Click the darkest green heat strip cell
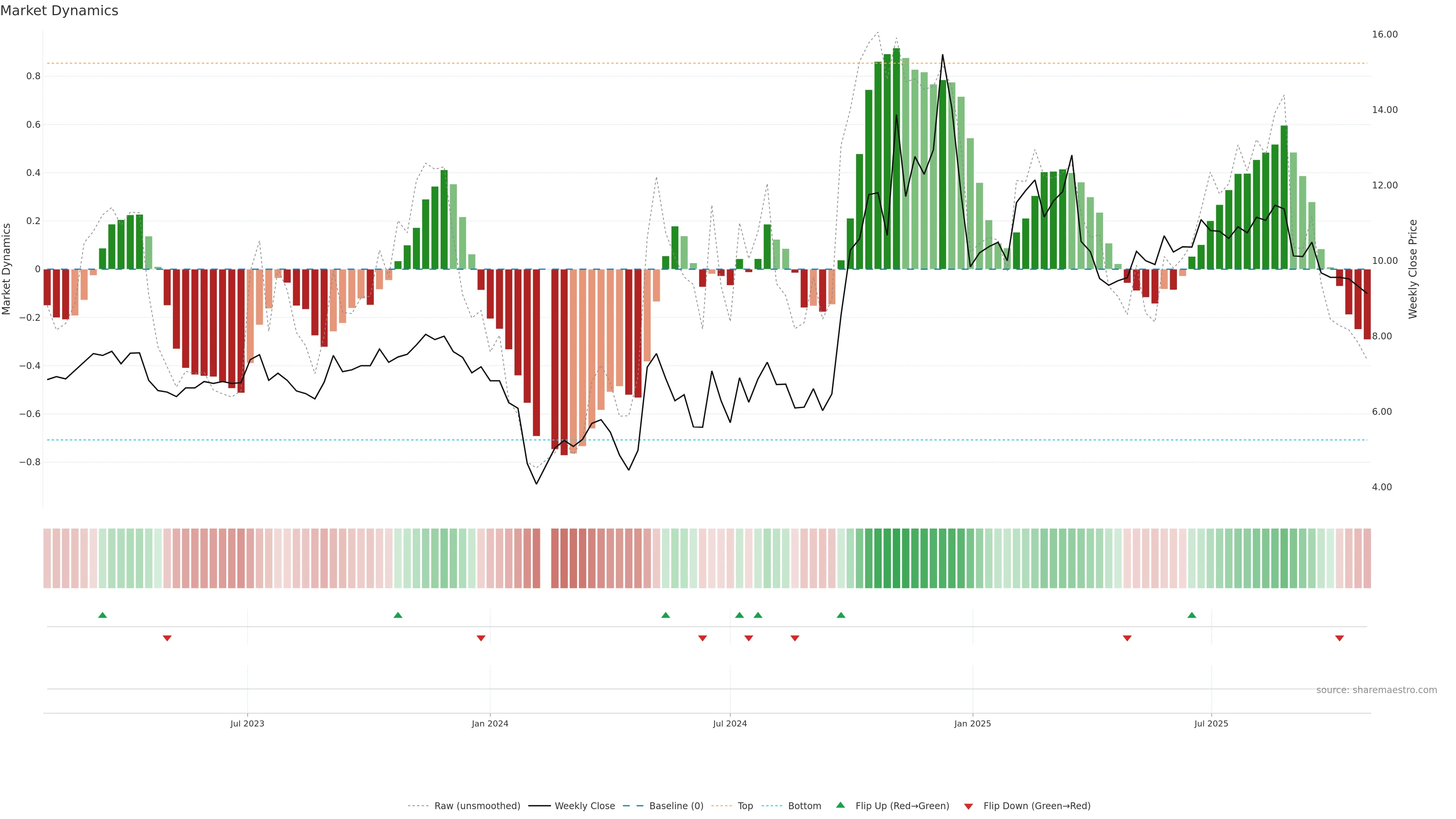 click(x=896, y=559)
